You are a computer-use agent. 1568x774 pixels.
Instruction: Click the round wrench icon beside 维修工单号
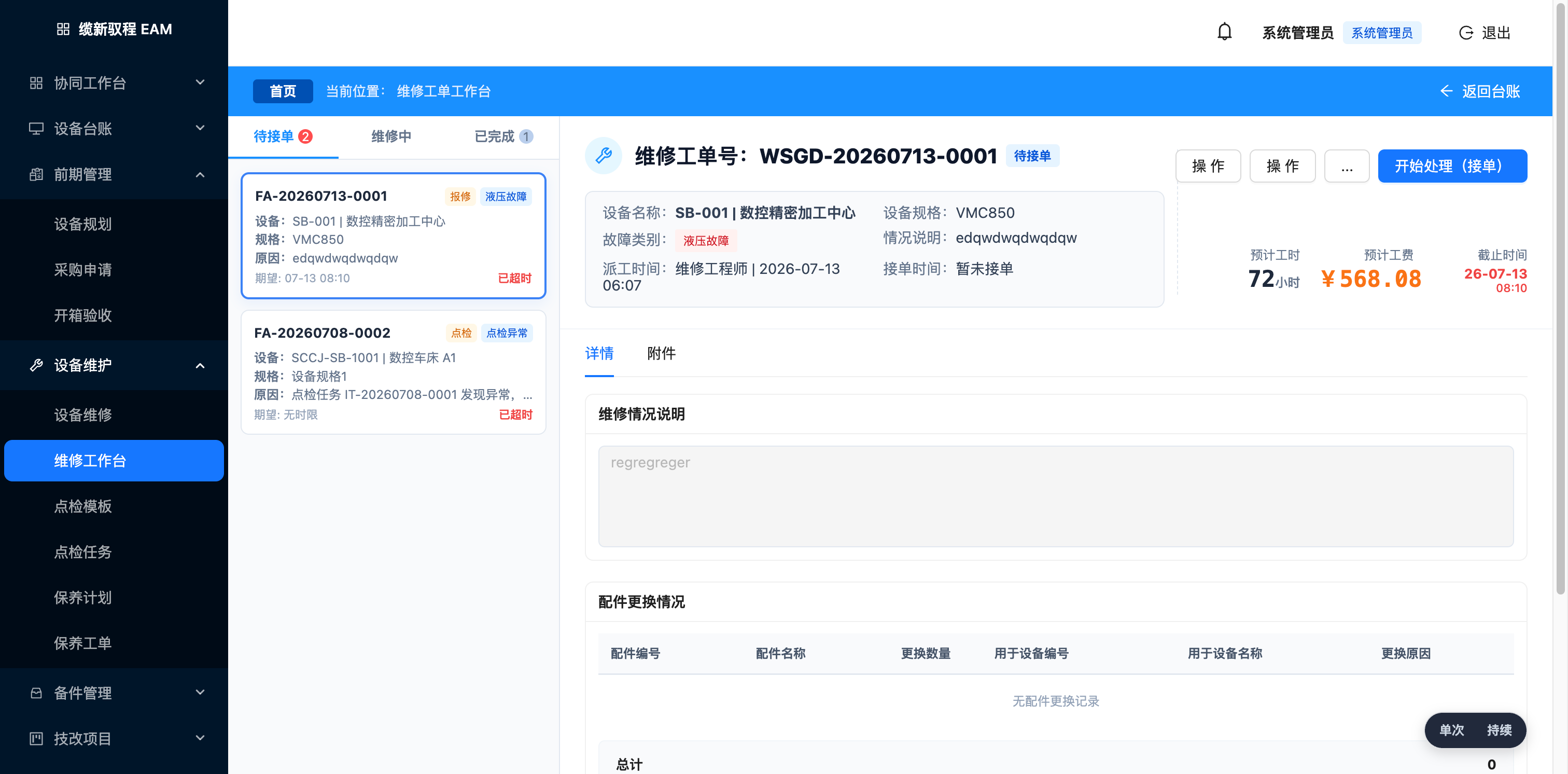click(x=603, y=156)
